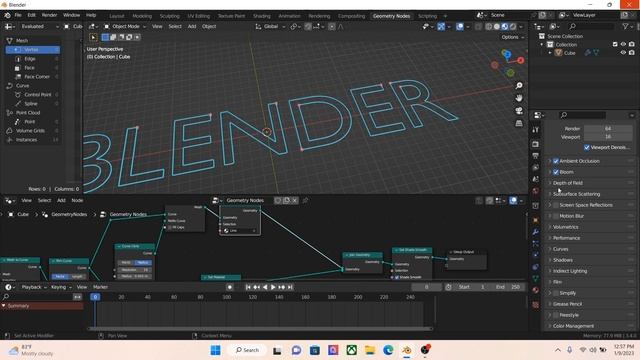Viewport: 640px width, 360px height.
Task: Enable wireframe viewport shading icon
Action: click(489, 27)
